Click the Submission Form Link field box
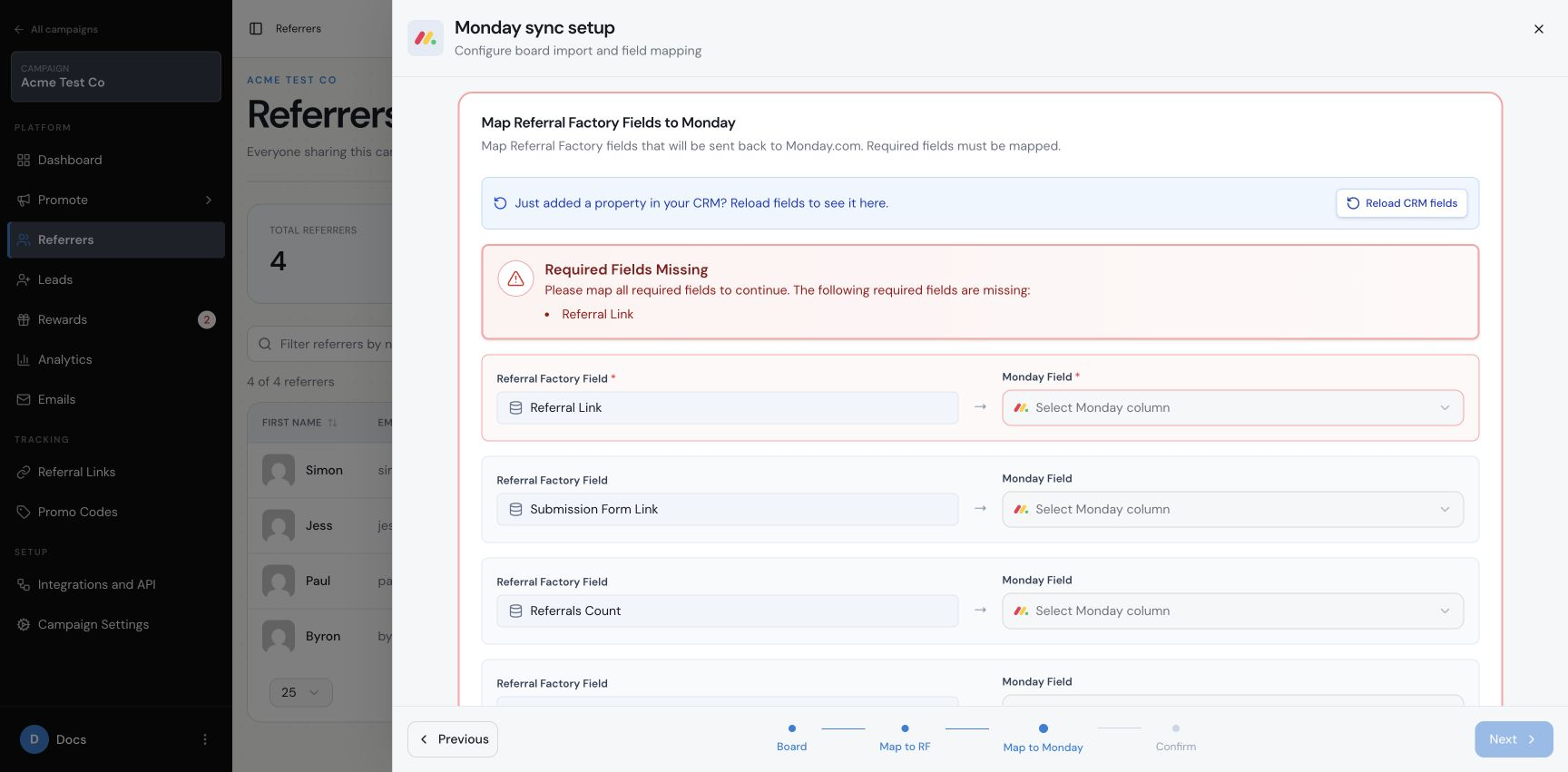This screenshot has width=1568, height=772. (727, 510)
